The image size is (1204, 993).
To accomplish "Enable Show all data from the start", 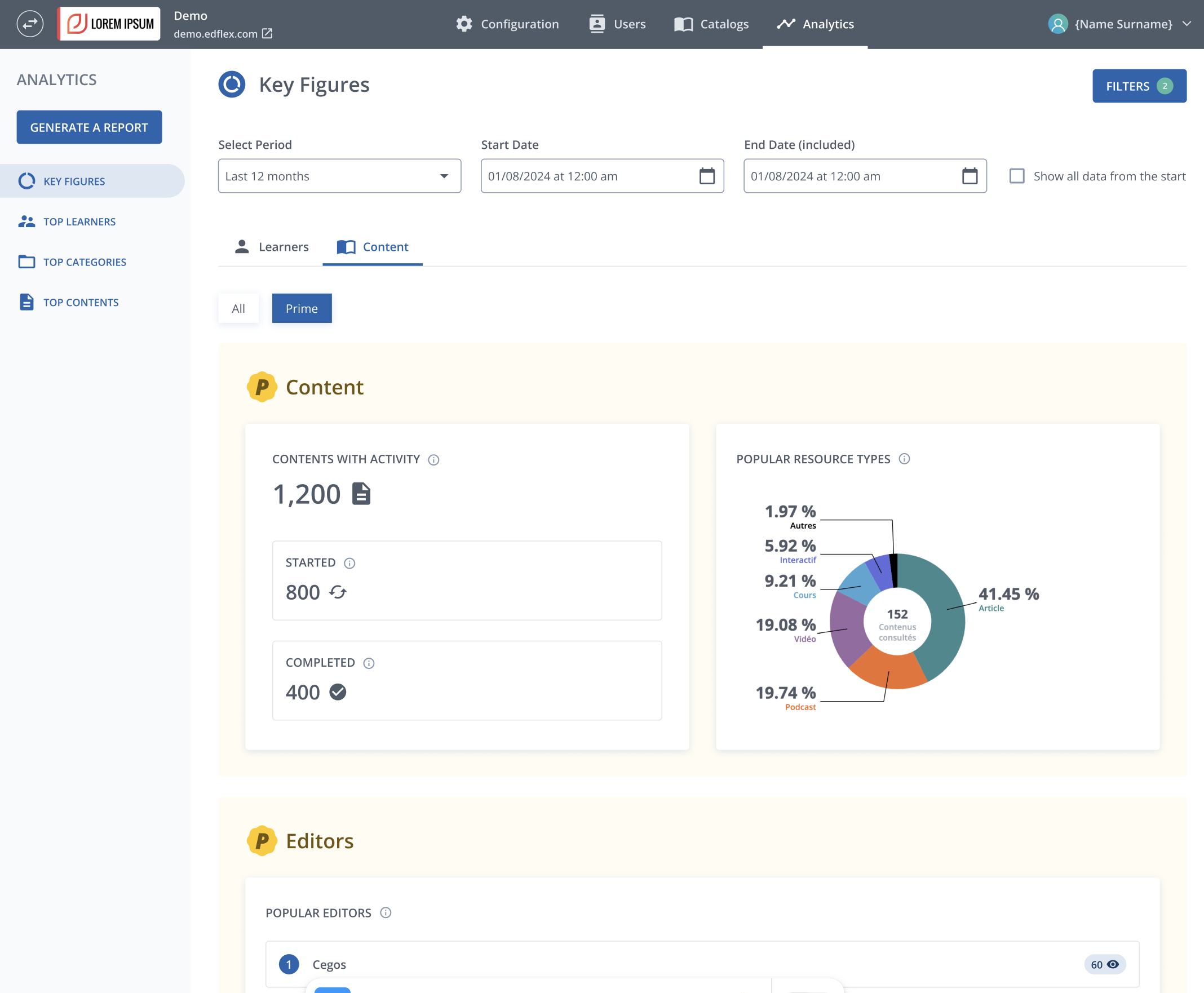I will tap(1017, 176).
